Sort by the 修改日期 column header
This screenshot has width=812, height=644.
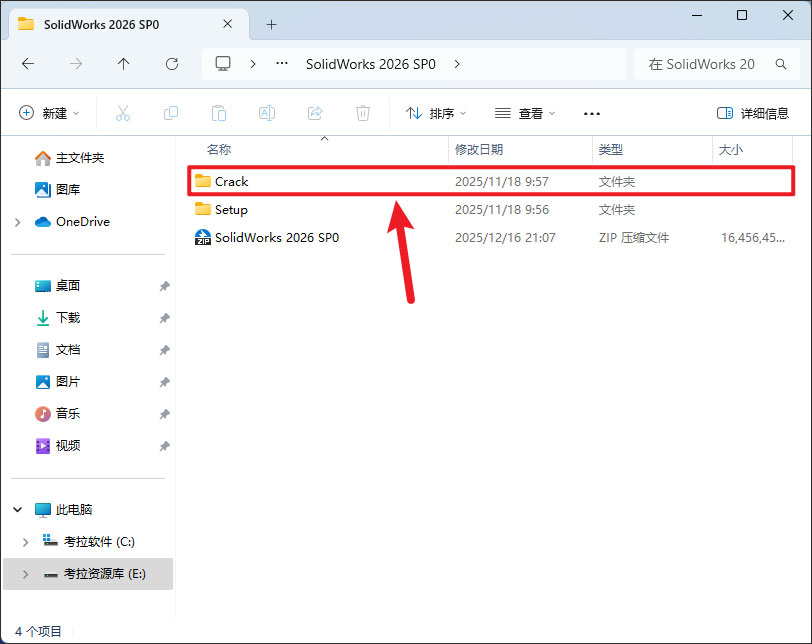479,149
